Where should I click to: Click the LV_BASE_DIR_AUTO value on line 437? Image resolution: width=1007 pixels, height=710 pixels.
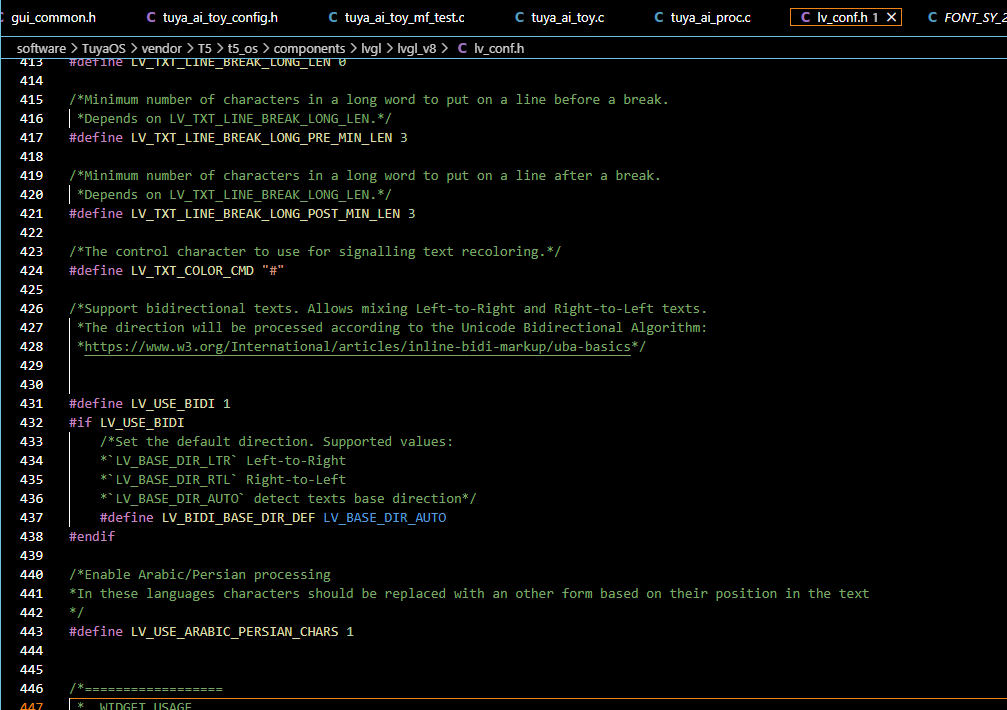point(384,518)
